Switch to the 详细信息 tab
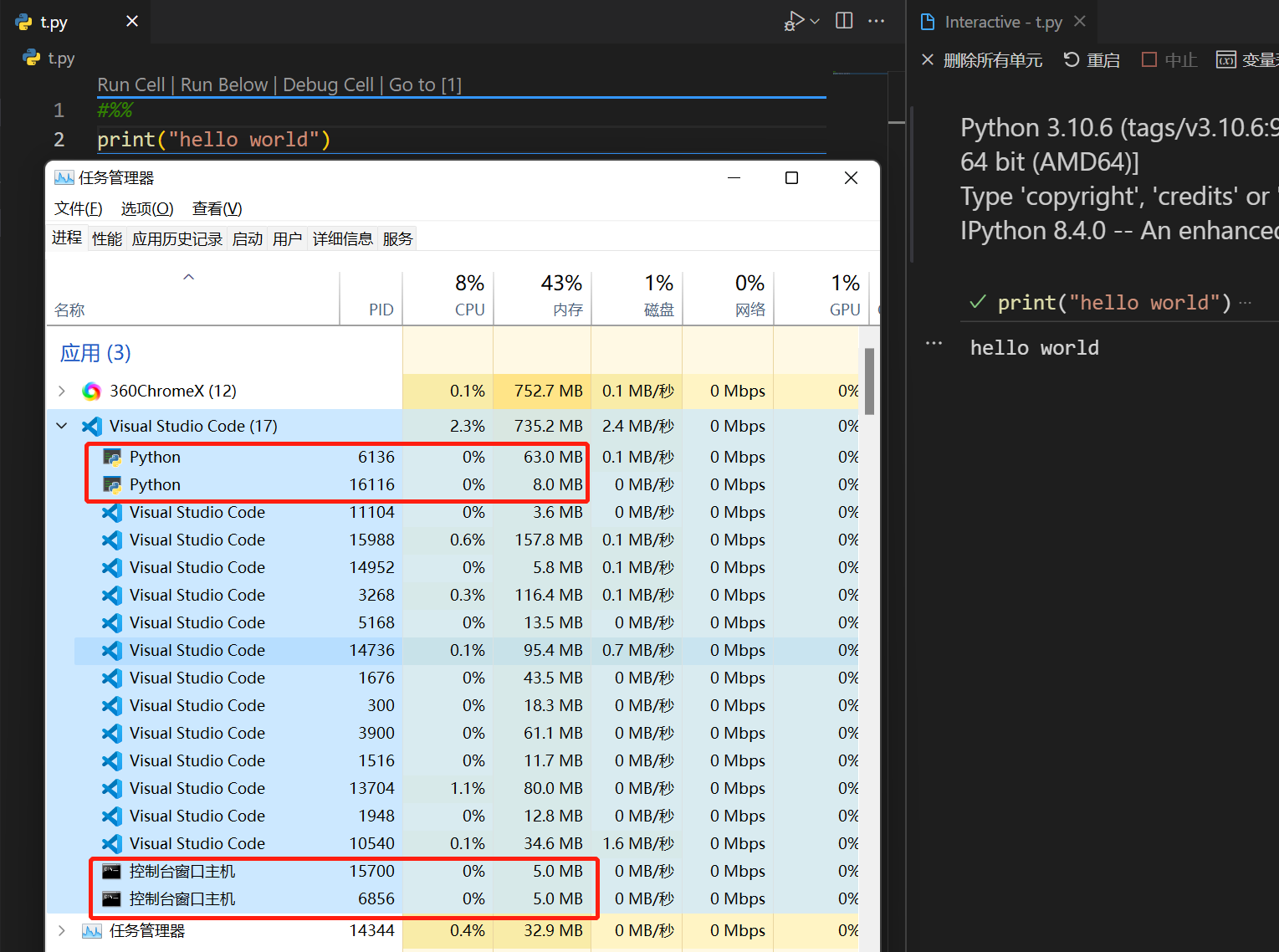1279x952 pixels. [x=343, y=238]
